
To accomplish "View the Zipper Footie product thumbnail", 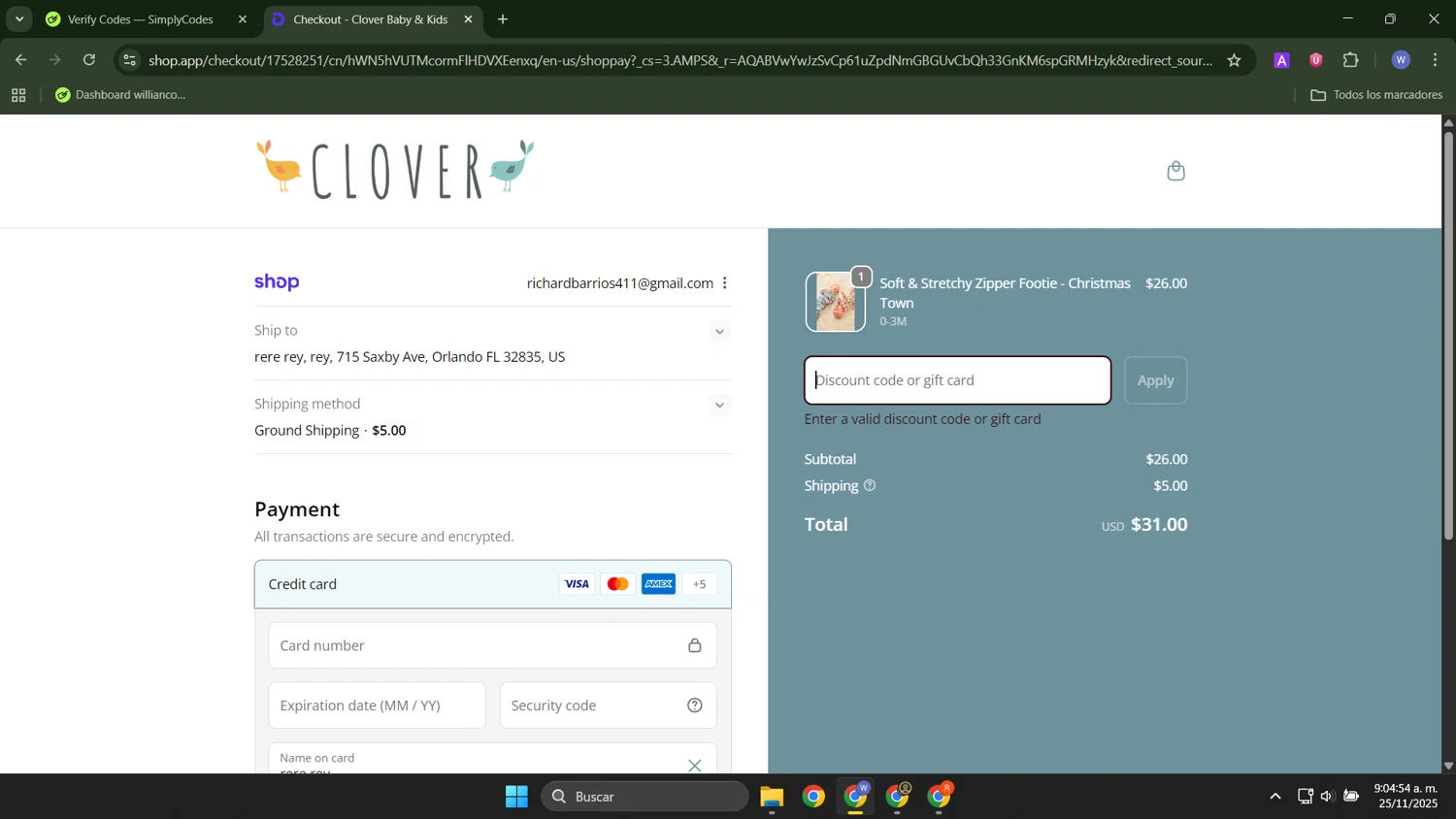I will tap(835, 302).
